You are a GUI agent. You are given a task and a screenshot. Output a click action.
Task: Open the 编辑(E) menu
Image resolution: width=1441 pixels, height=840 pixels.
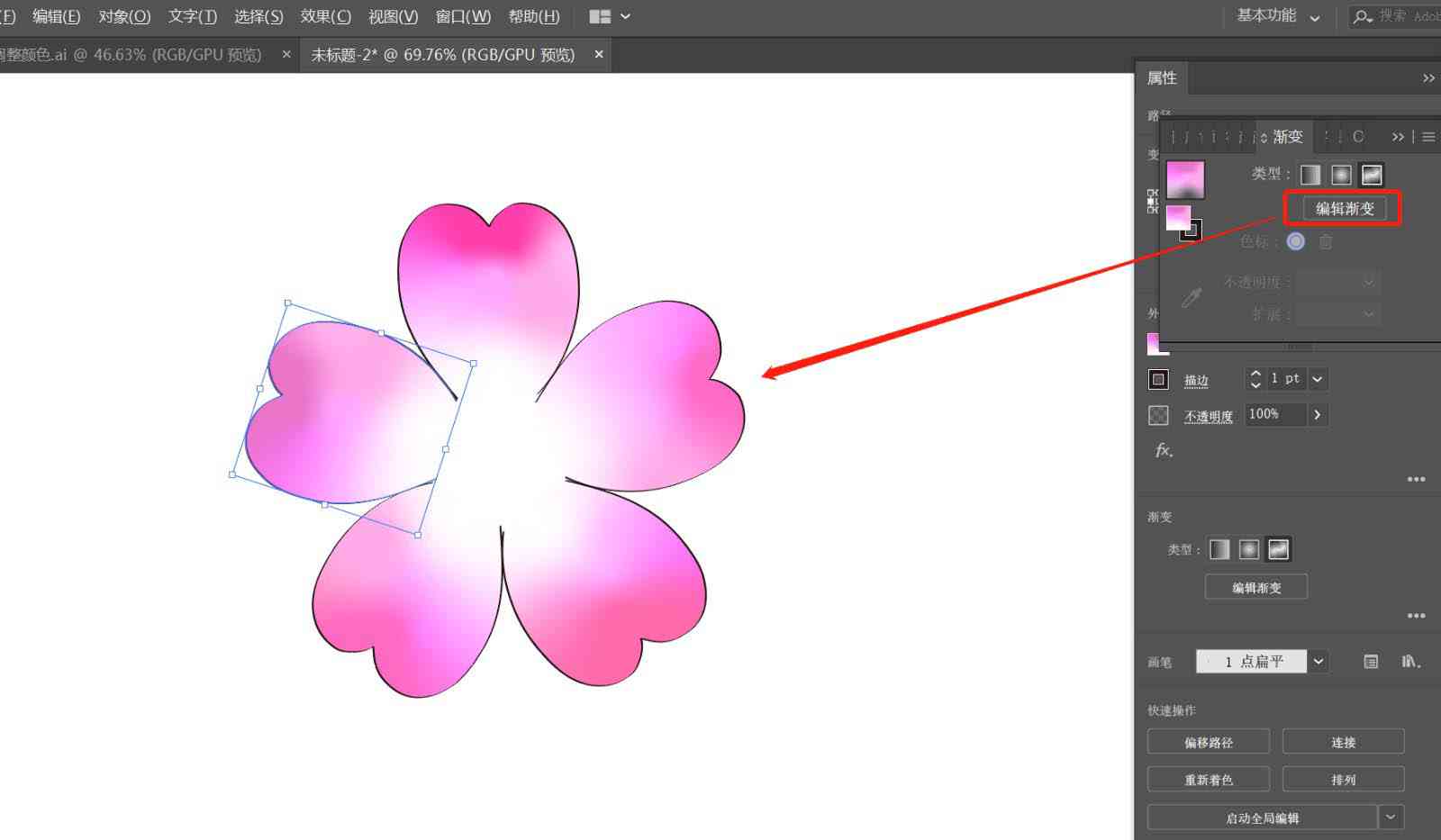tap(56, 16)
